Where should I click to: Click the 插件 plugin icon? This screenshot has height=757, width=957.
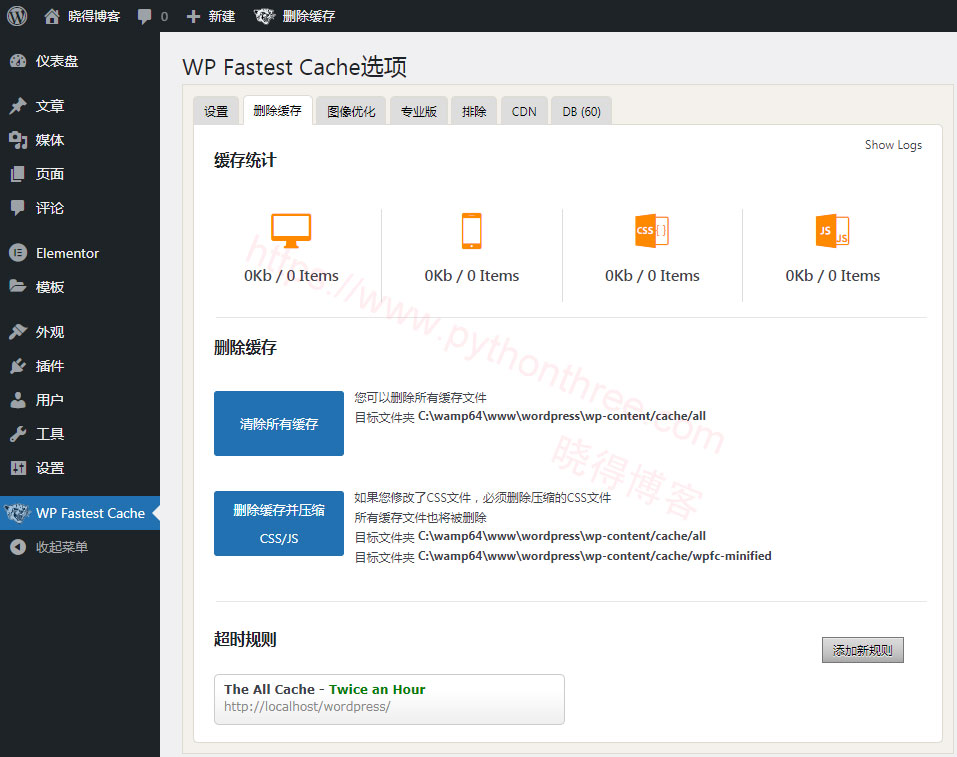coord(18,366)
